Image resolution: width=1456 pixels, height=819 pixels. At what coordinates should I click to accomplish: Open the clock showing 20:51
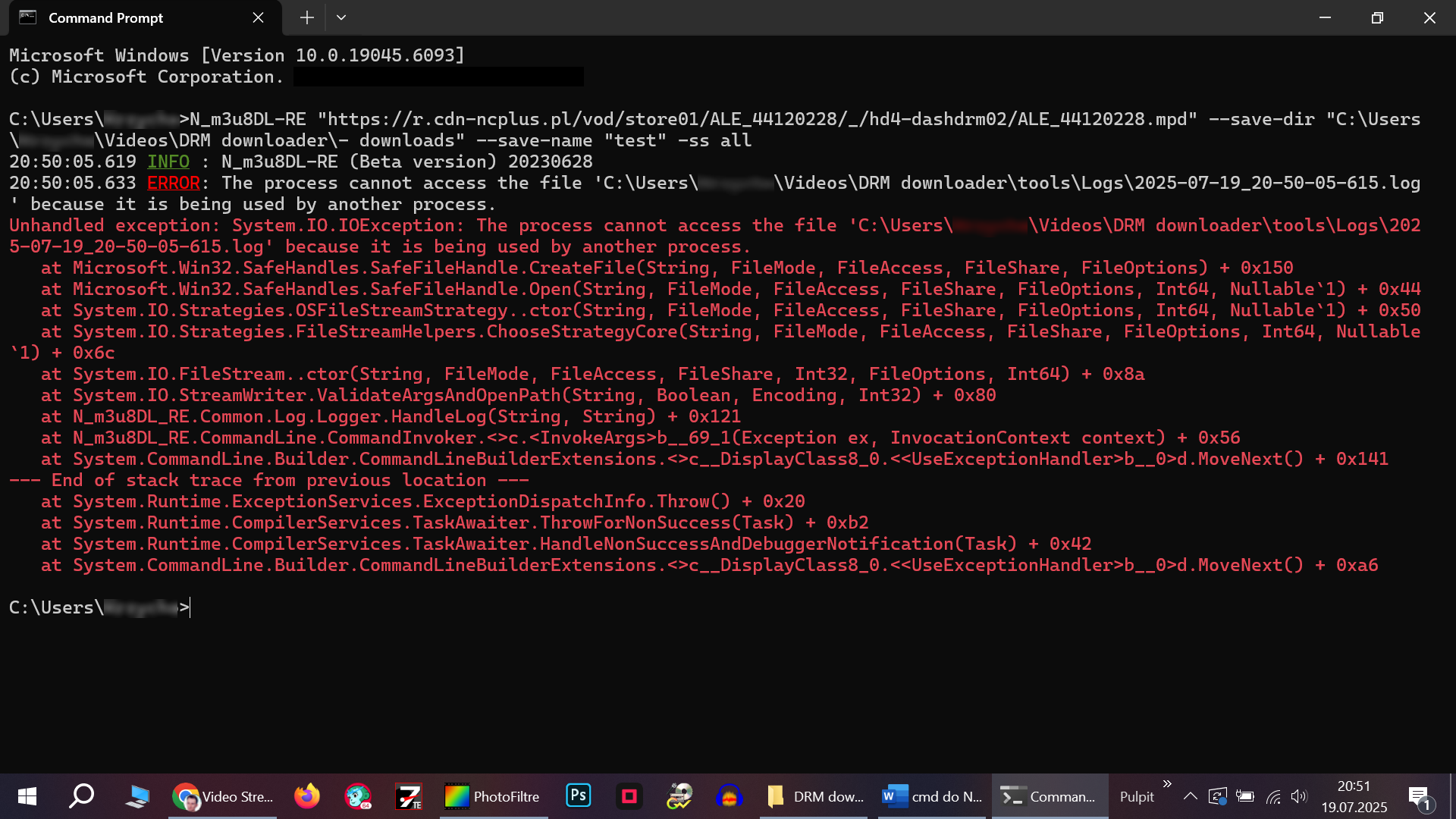[x=1354, y=796]
